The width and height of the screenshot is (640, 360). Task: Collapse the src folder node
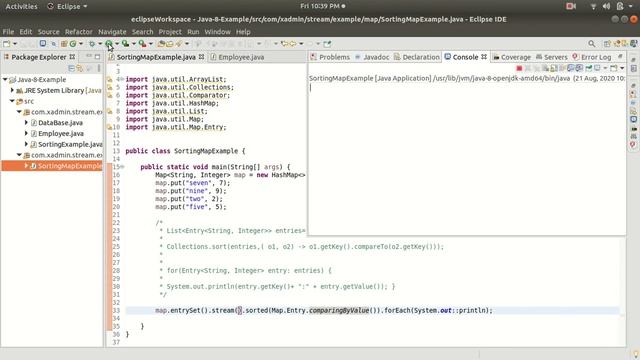pos(12,101)
